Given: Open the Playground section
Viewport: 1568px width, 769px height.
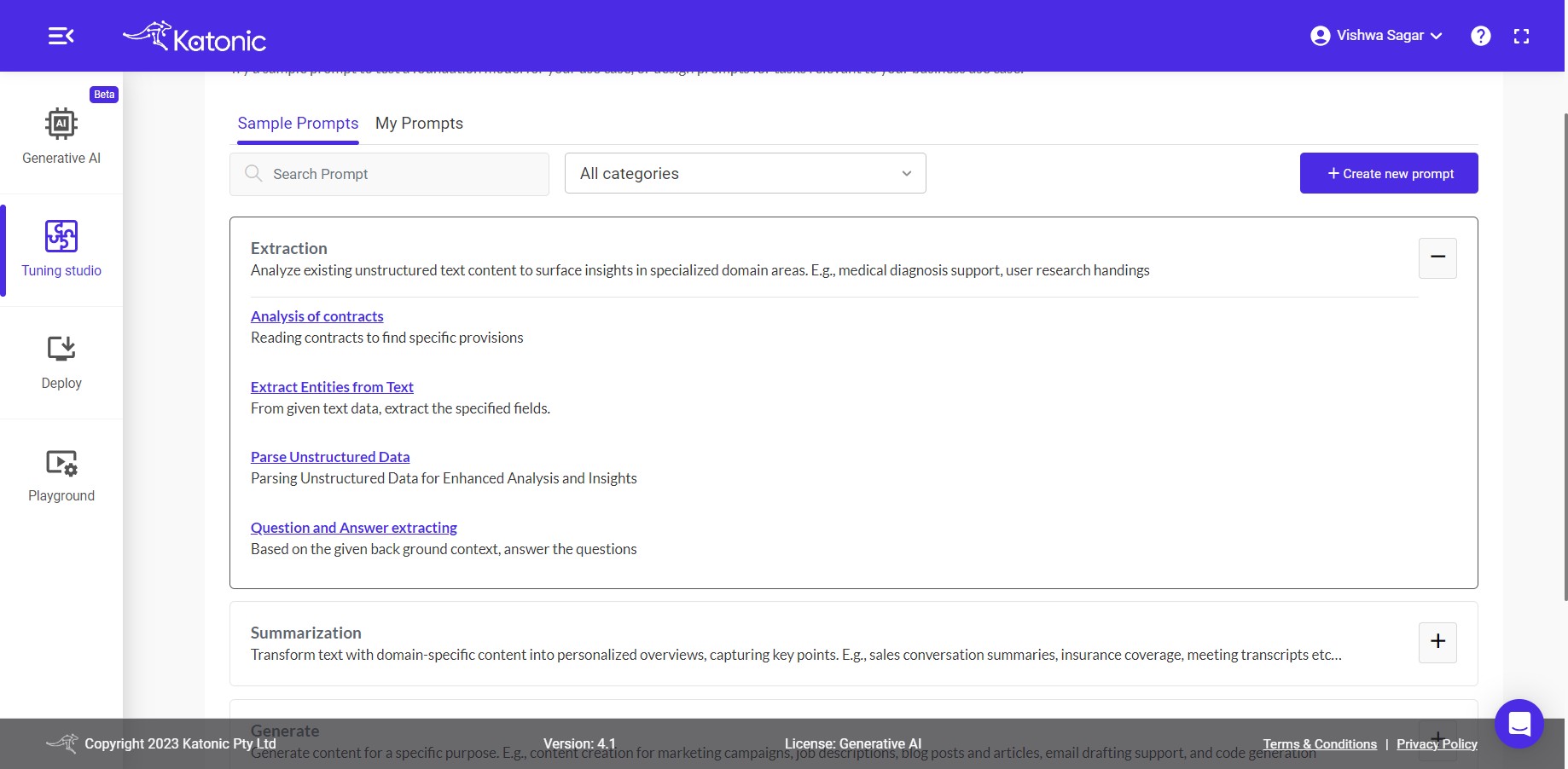Looking at the screenshot, I should pos(61,476).
